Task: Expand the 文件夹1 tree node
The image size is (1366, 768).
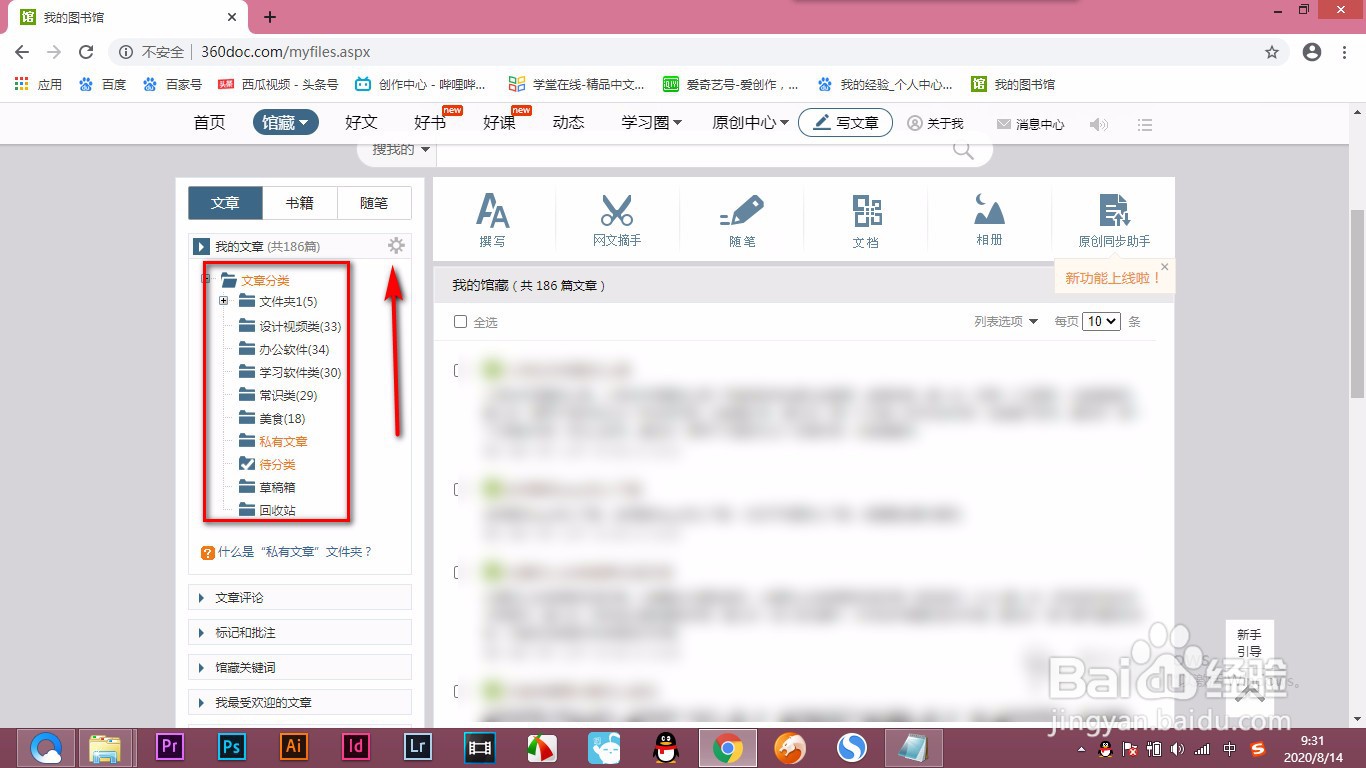Action: [x=223, y=302]
